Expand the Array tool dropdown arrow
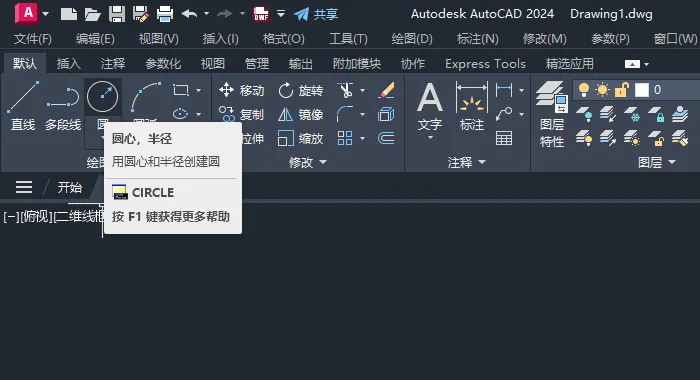 click(x=362, y=138)
